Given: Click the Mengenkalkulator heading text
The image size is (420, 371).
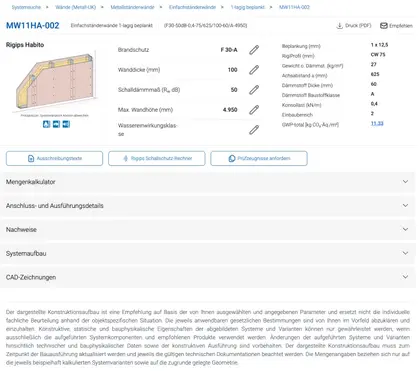Looking at the screenshot, I should click(x=31, y=182).
